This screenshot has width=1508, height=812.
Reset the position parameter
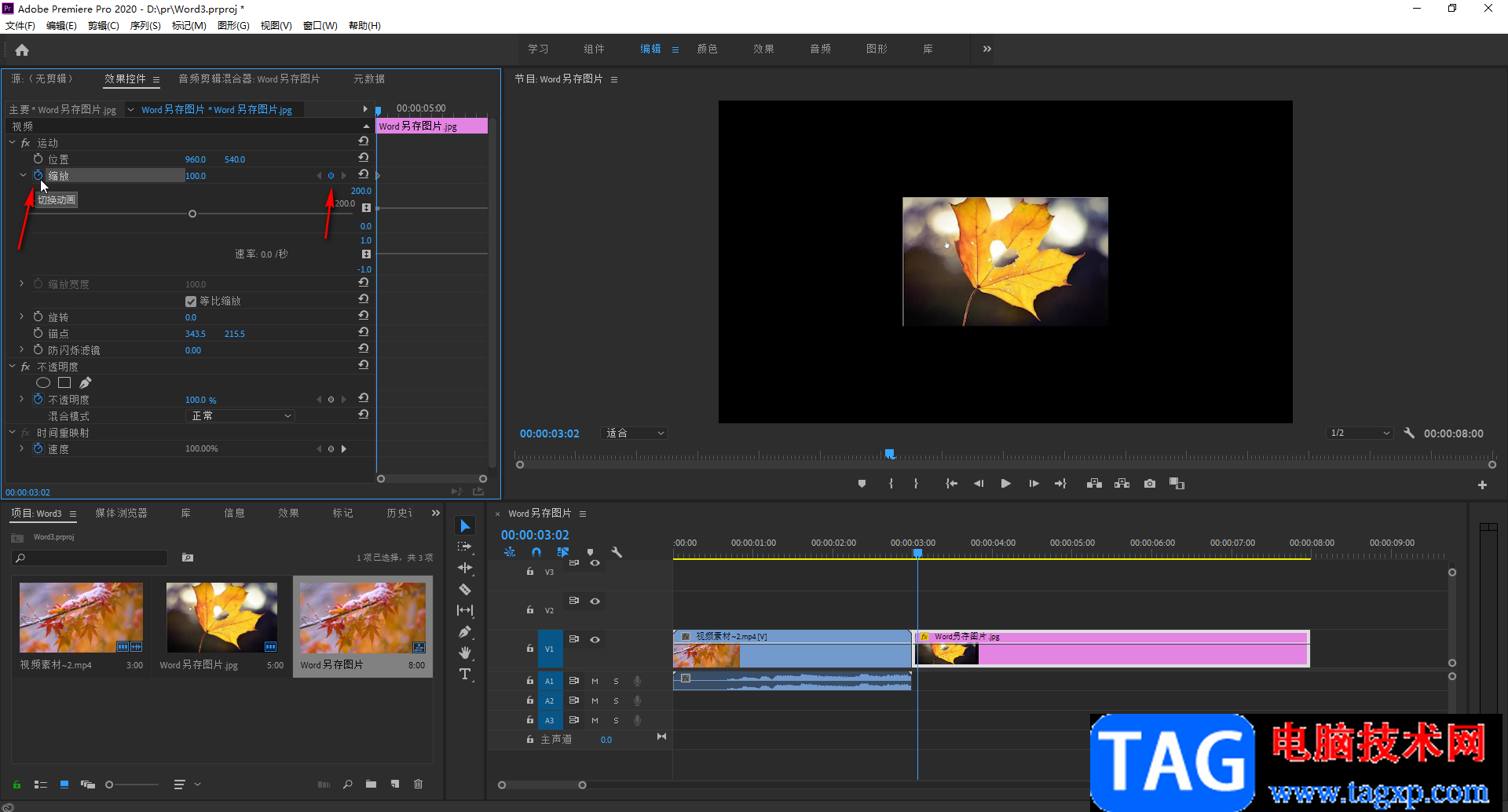pos(364,159)
